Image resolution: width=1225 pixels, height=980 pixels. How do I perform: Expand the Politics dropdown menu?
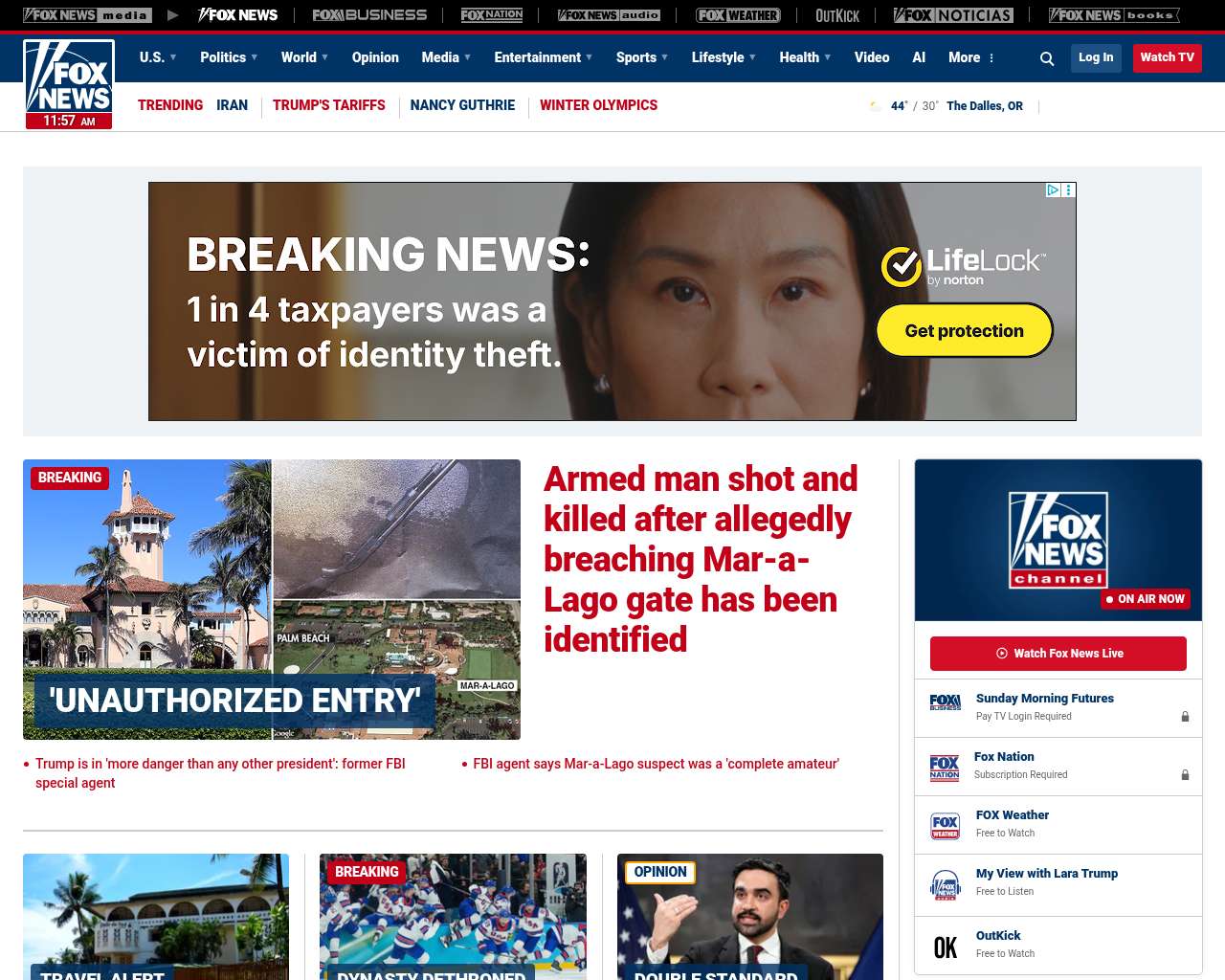[x=229, y=57]
